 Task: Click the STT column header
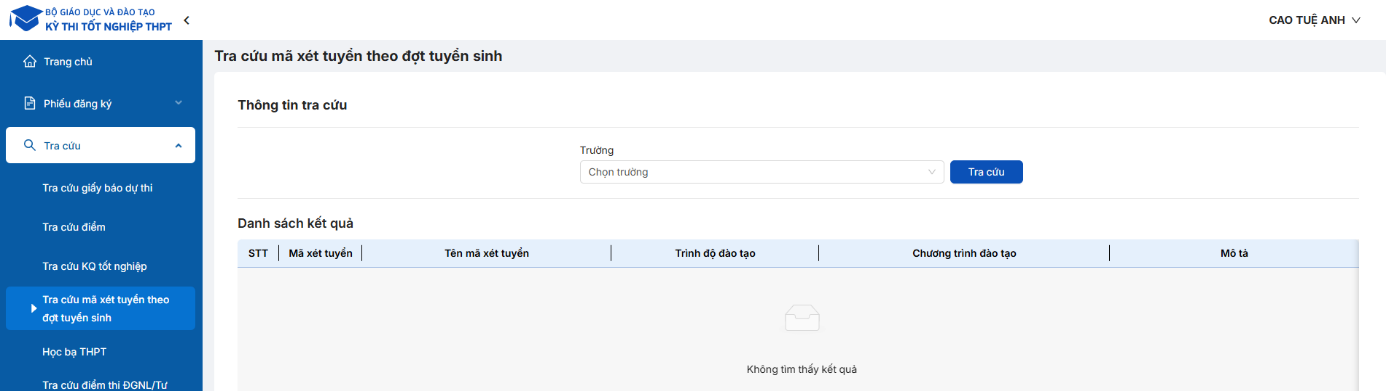(x=258, y=253)
